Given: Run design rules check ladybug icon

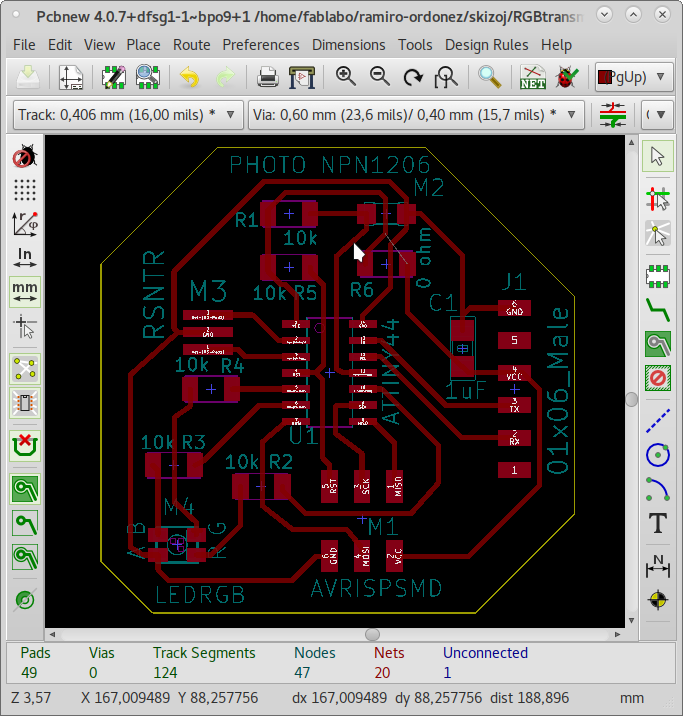Looking at the screenshot, I should [x=567, y=77].
